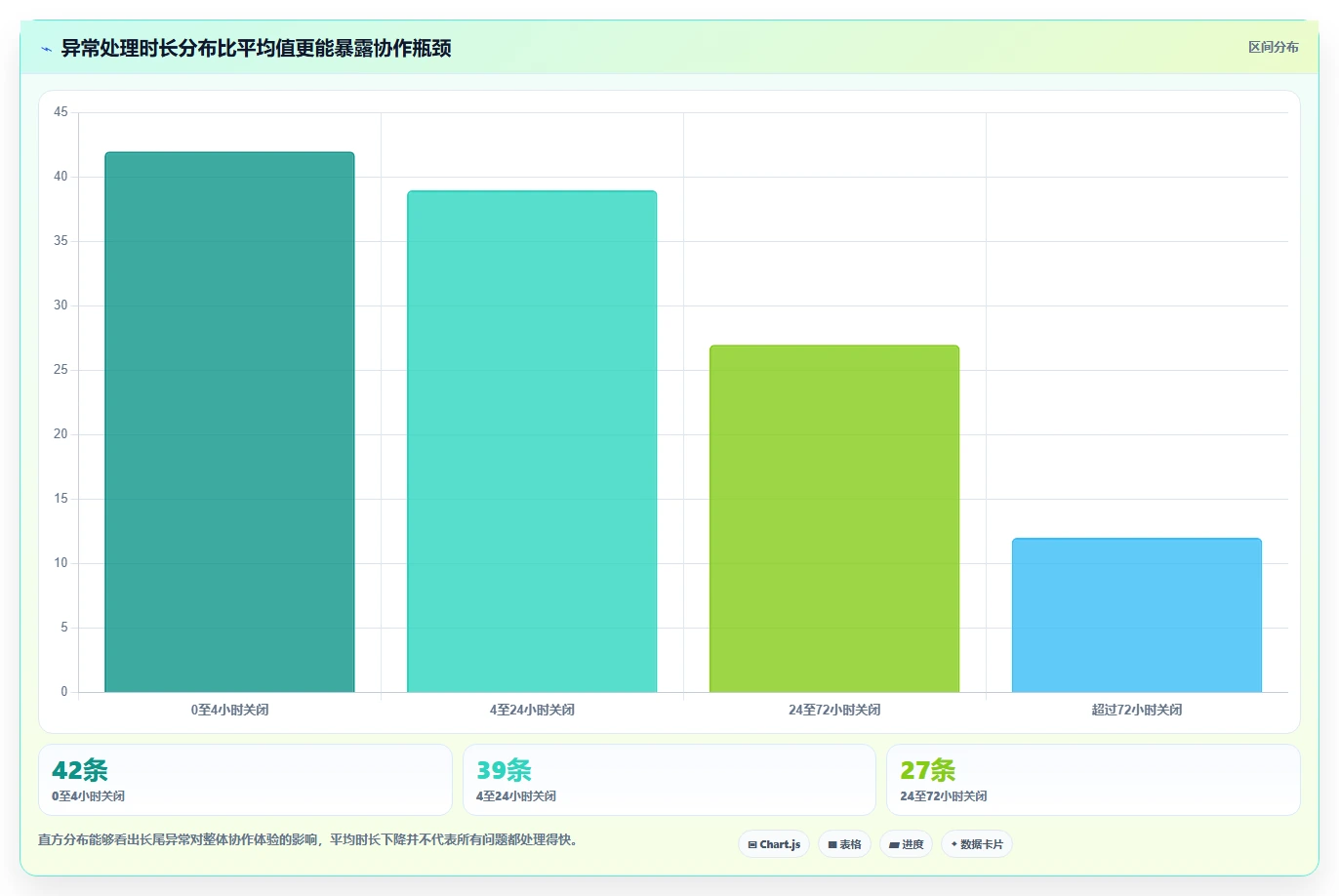Select the Chart.js tag chip

pos(774,844)
